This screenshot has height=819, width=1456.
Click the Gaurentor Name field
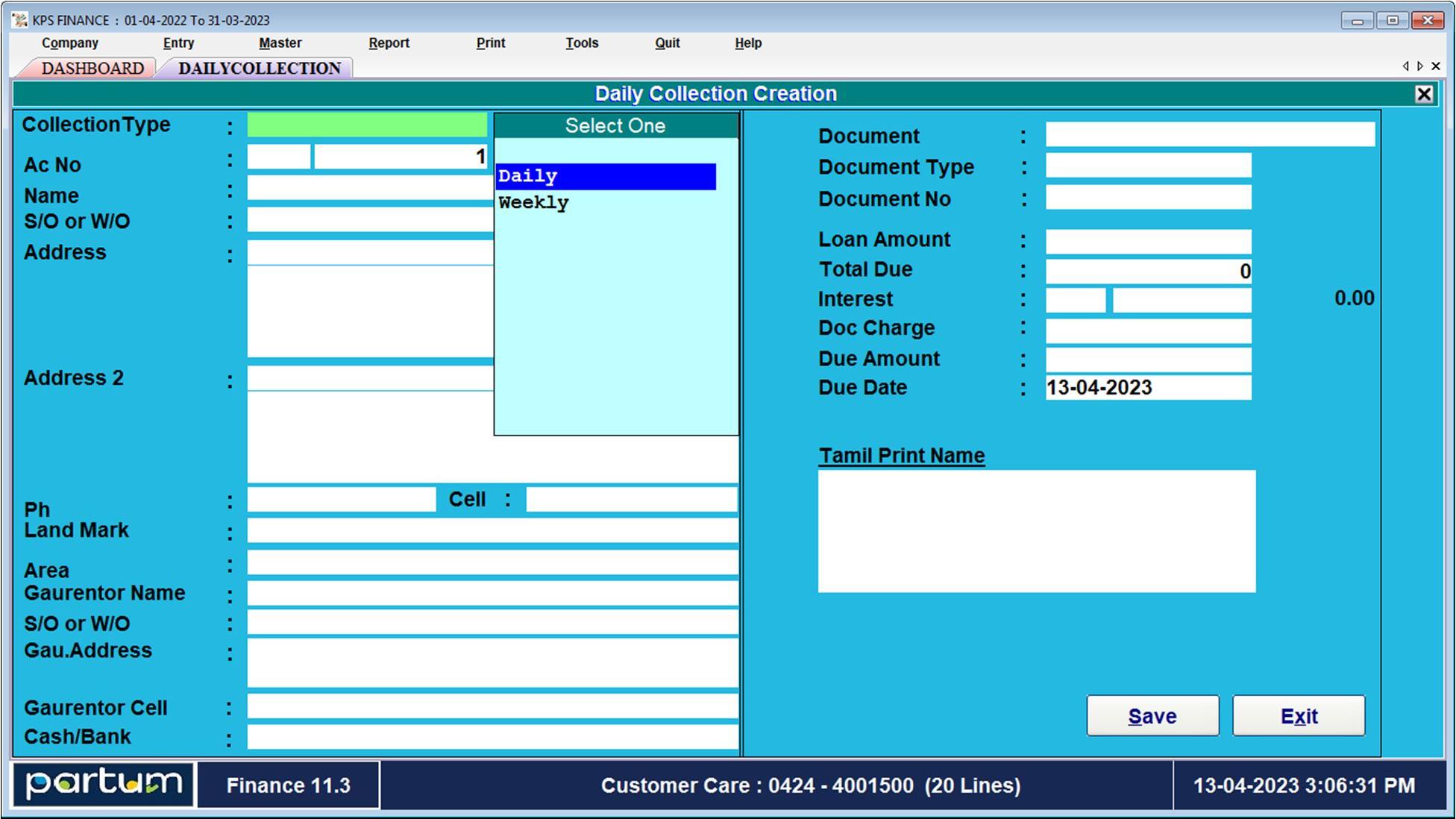pos(492,593)
